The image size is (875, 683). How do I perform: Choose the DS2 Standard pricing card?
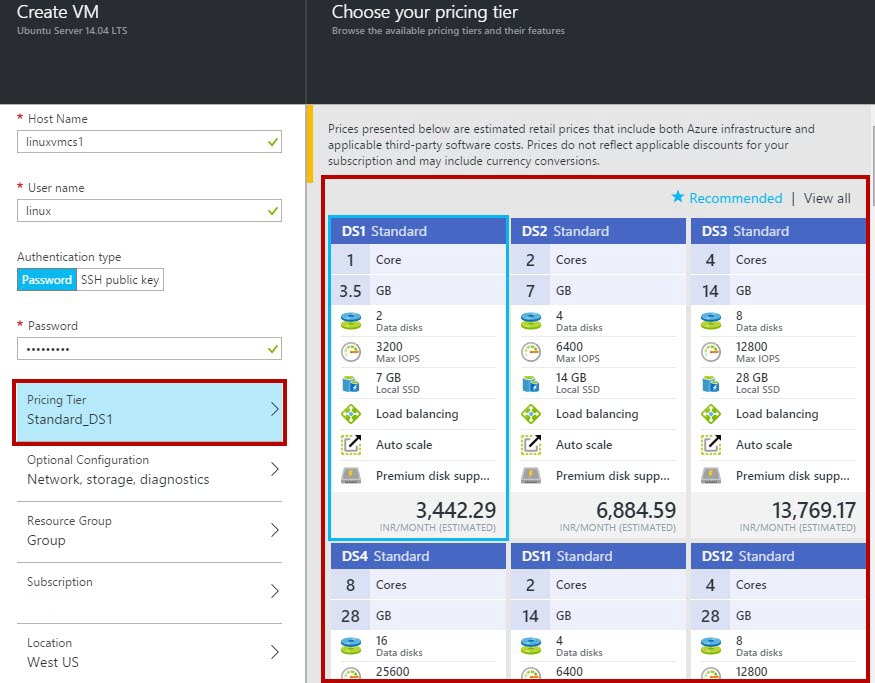coord(598,379)
